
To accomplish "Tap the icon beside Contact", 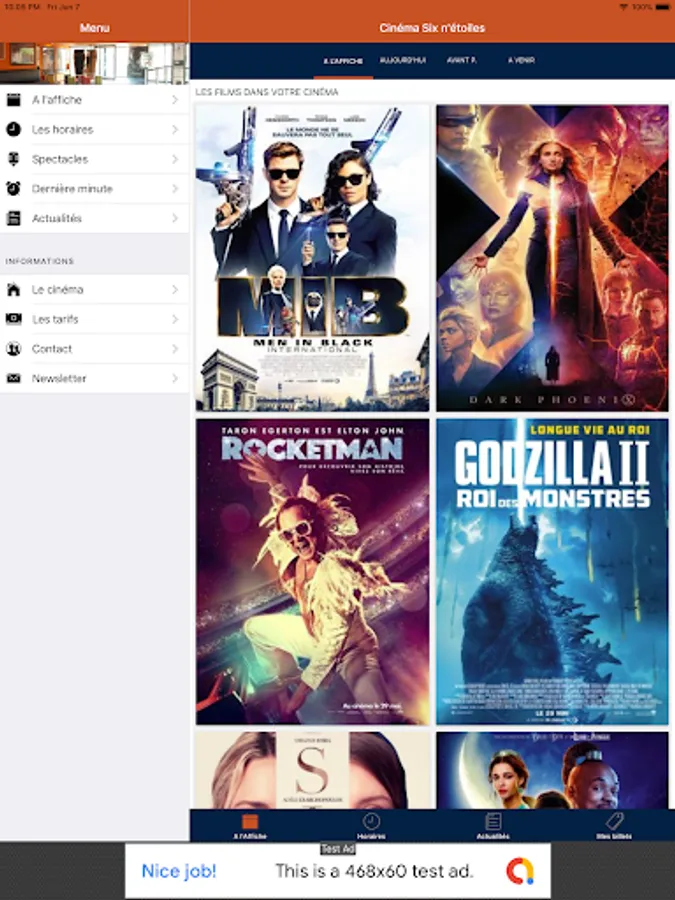I will click(x=13, y=348).
